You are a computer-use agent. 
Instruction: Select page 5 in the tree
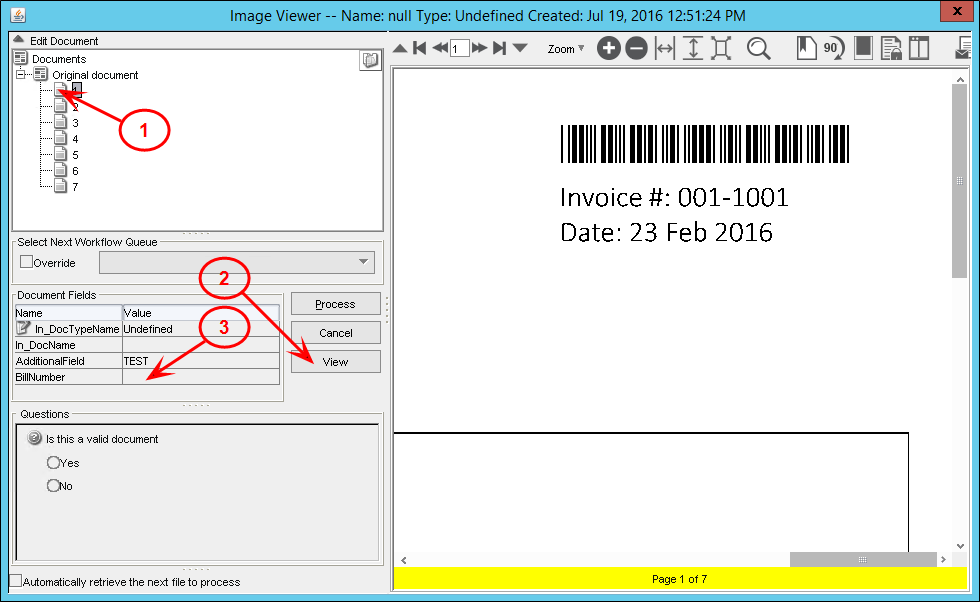pos(75,155)
